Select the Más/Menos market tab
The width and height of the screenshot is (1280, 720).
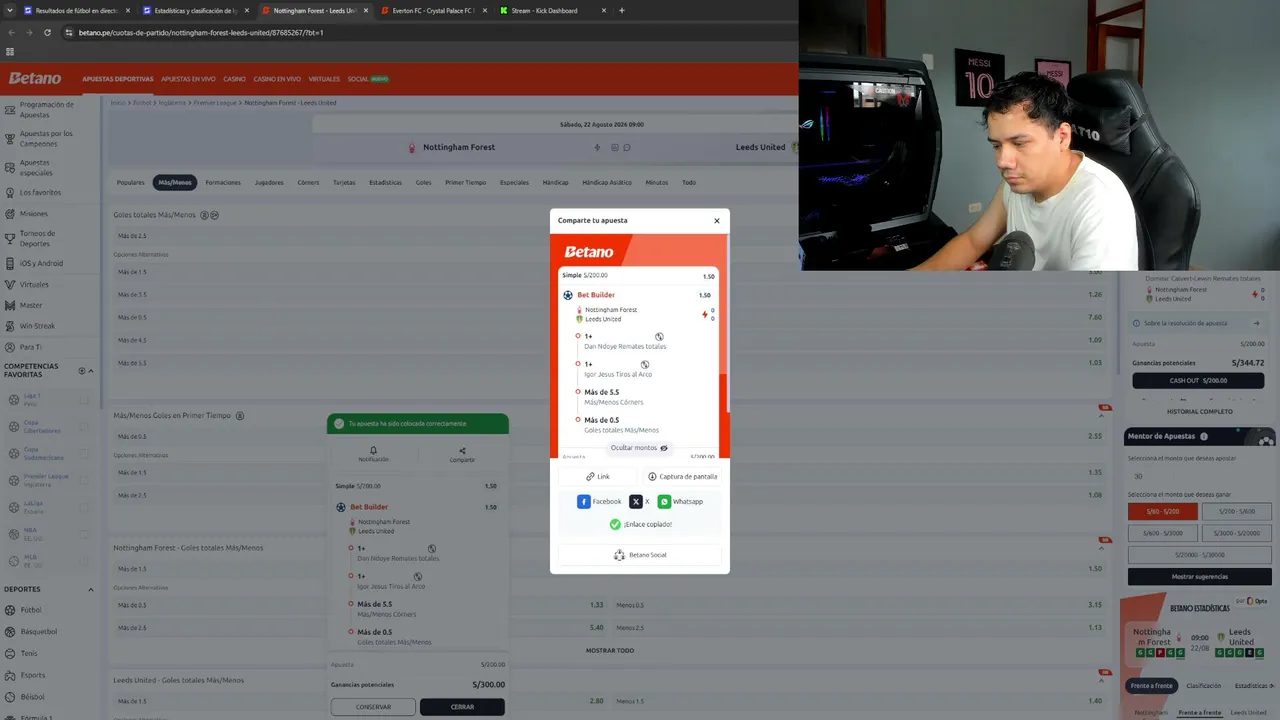click(175, 183)
